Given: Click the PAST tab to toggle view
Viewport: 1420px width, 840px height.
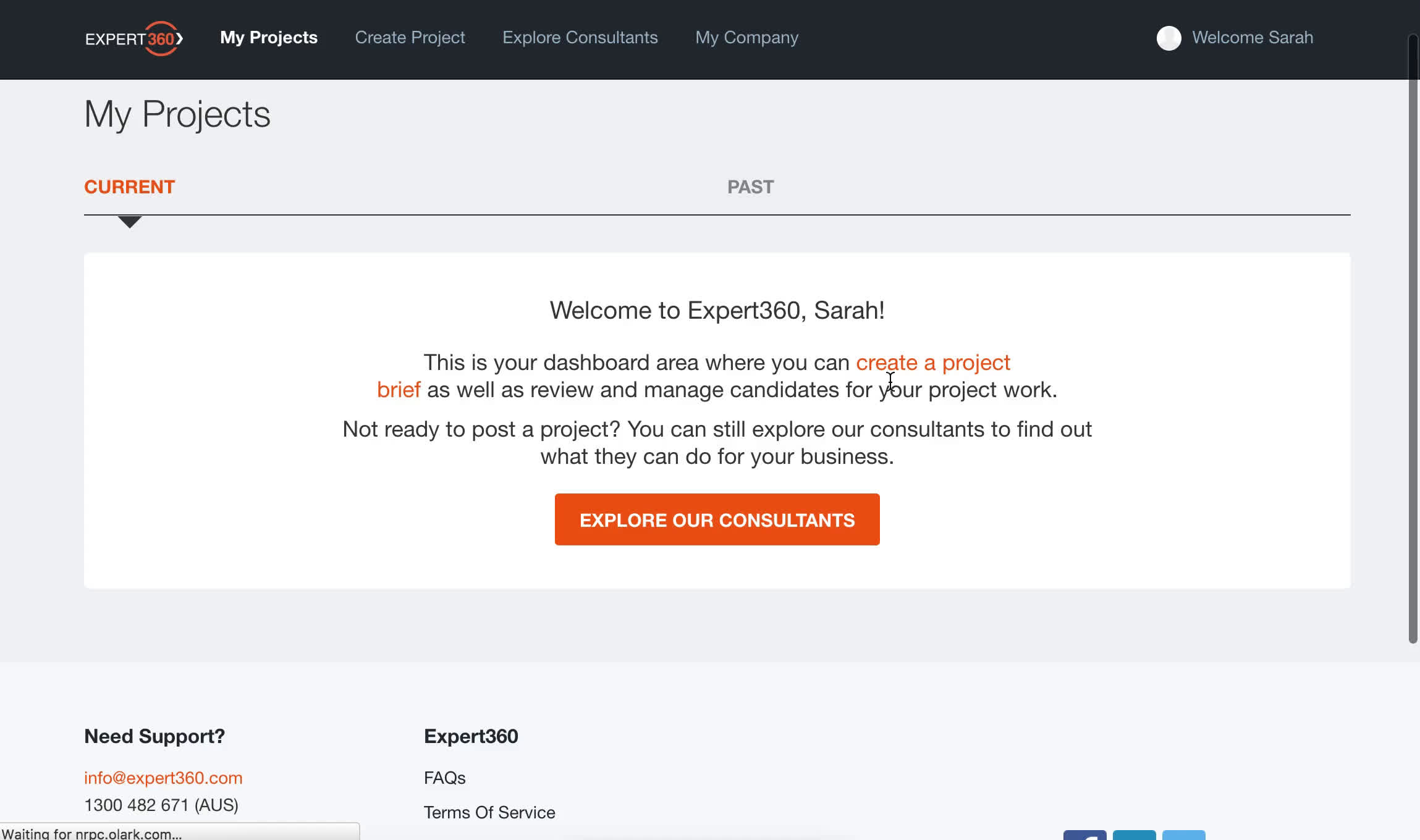Looking at the screenshot, I should [751, 186].
